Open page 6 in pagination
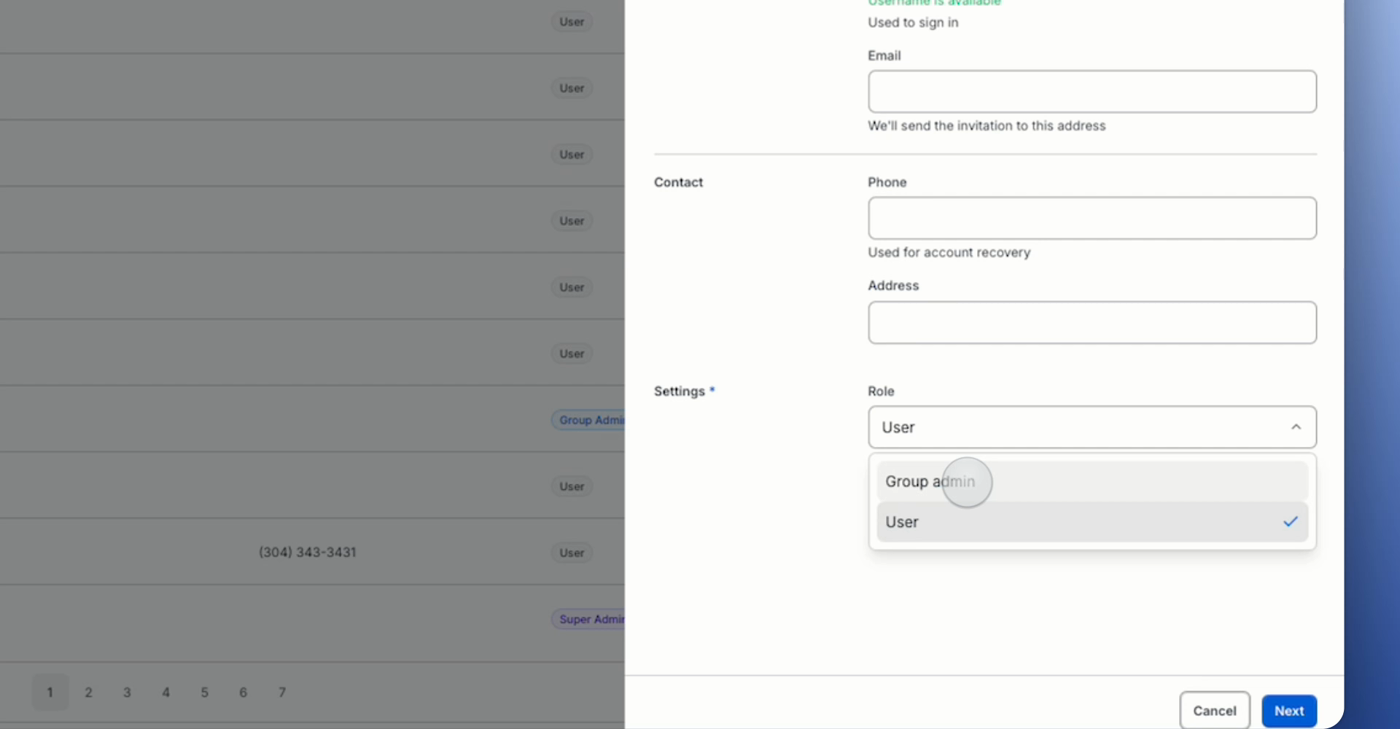The height and width of the screenshot is (729, 1400). 243,692
